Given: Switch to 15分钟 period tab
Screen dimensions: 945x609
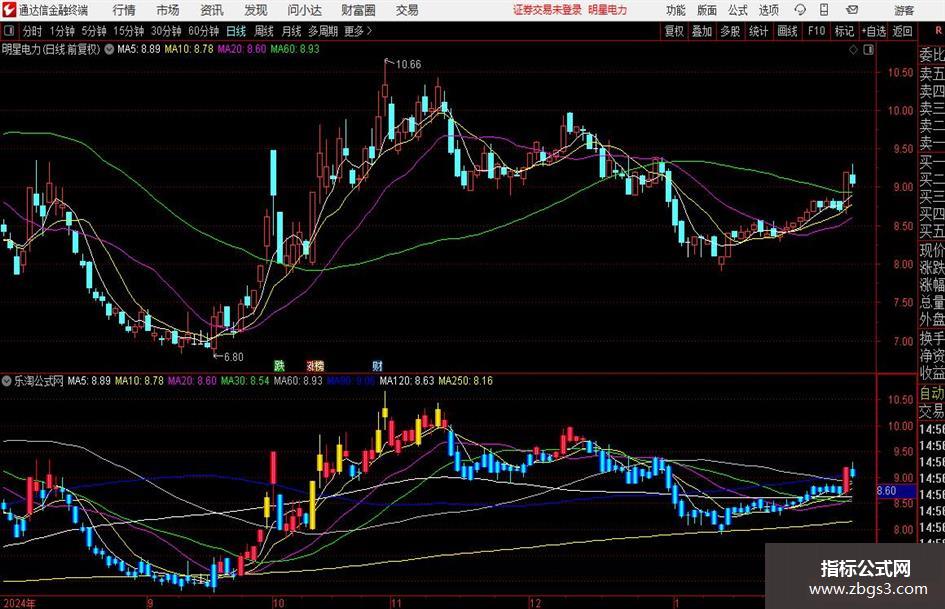Looking at the screenshot, I should pyautogui.click(x=129, y=31).
